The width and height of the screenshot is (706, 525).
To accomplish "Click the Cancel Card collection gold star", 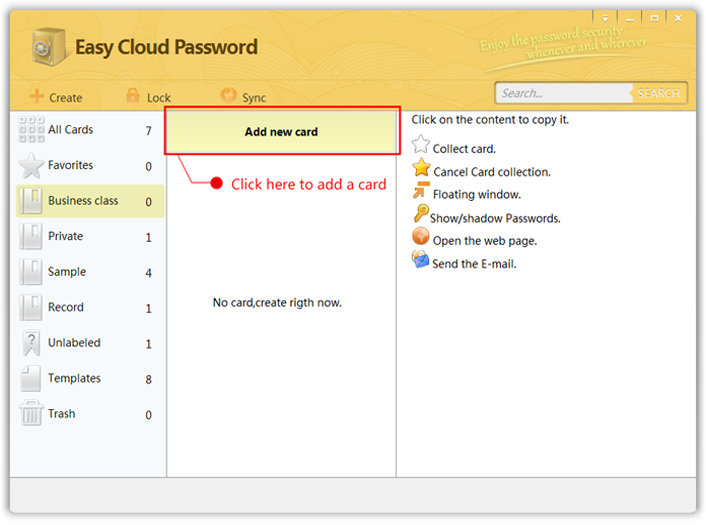I will [x=421, y=167].
